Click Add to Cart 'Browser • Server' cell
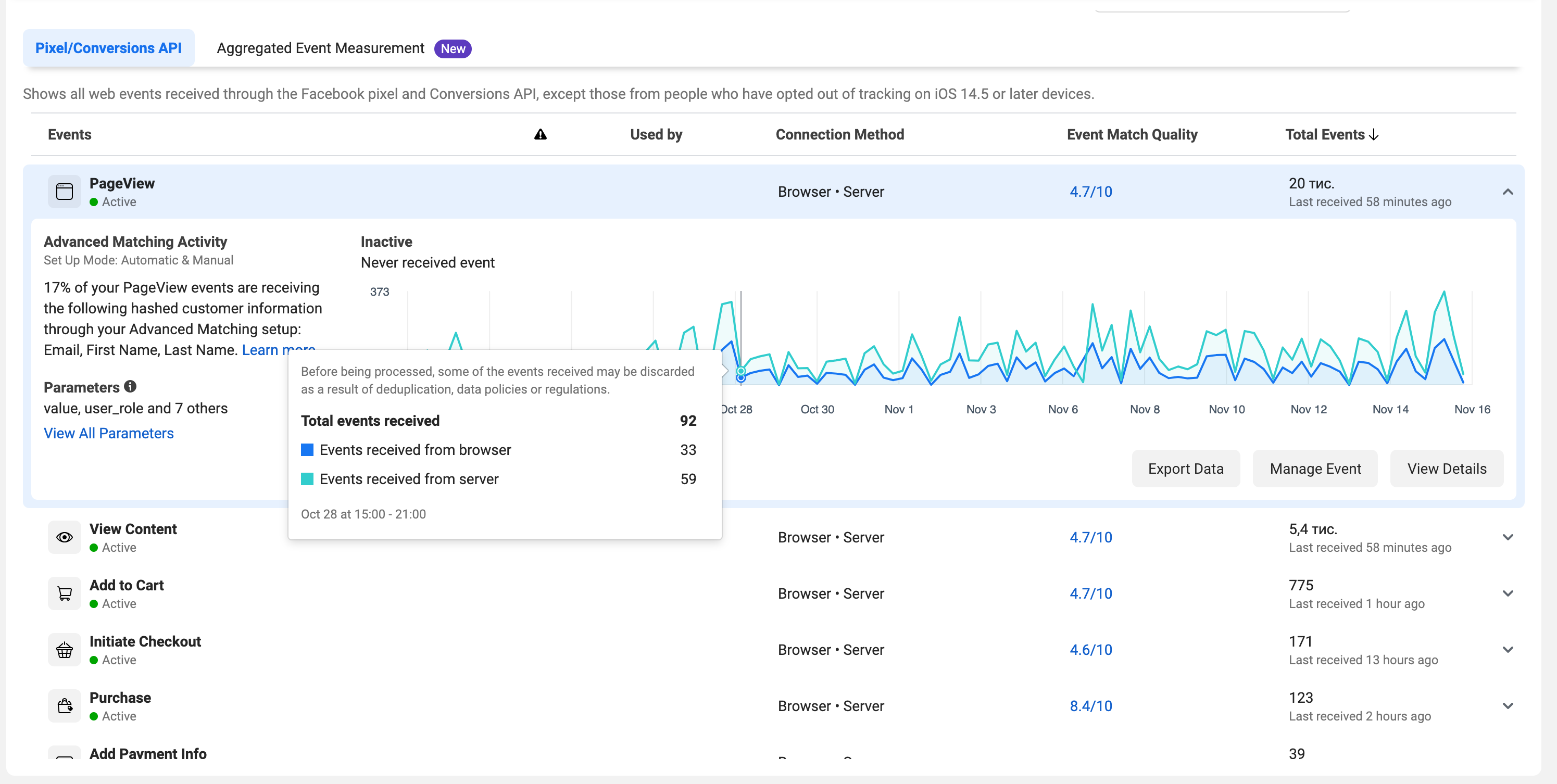This screenshot has width=1557, height=784. 831,593
